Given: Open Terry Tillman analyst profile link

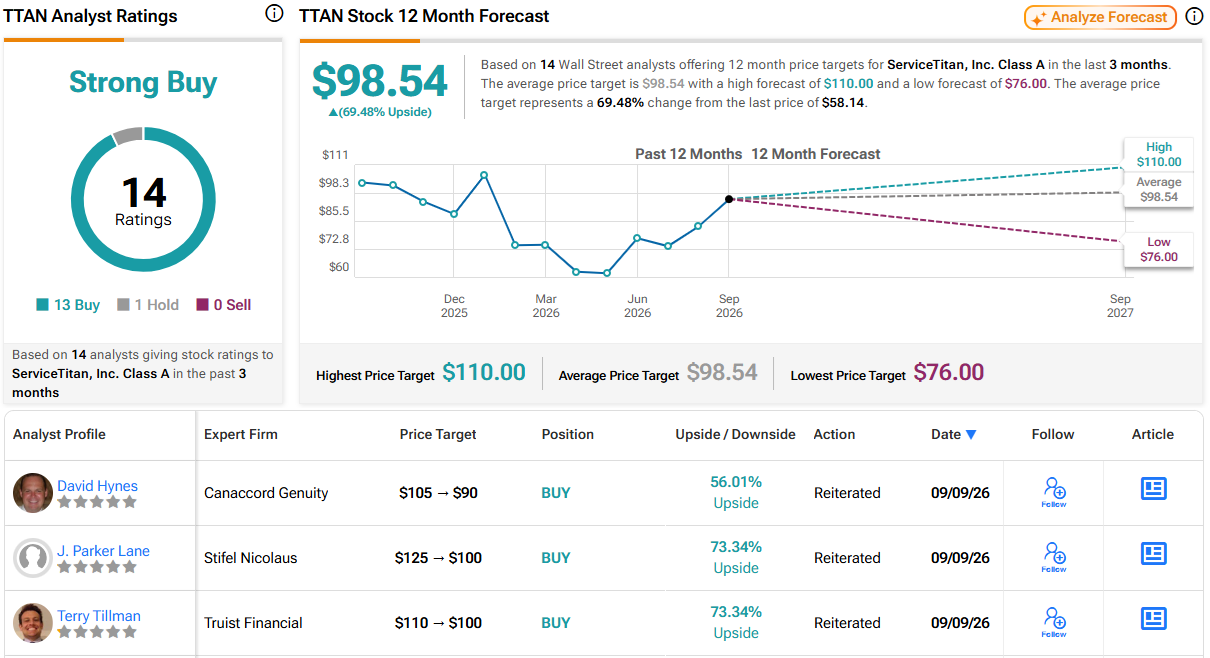Looking at the screenshot, I should coord(99,616).
